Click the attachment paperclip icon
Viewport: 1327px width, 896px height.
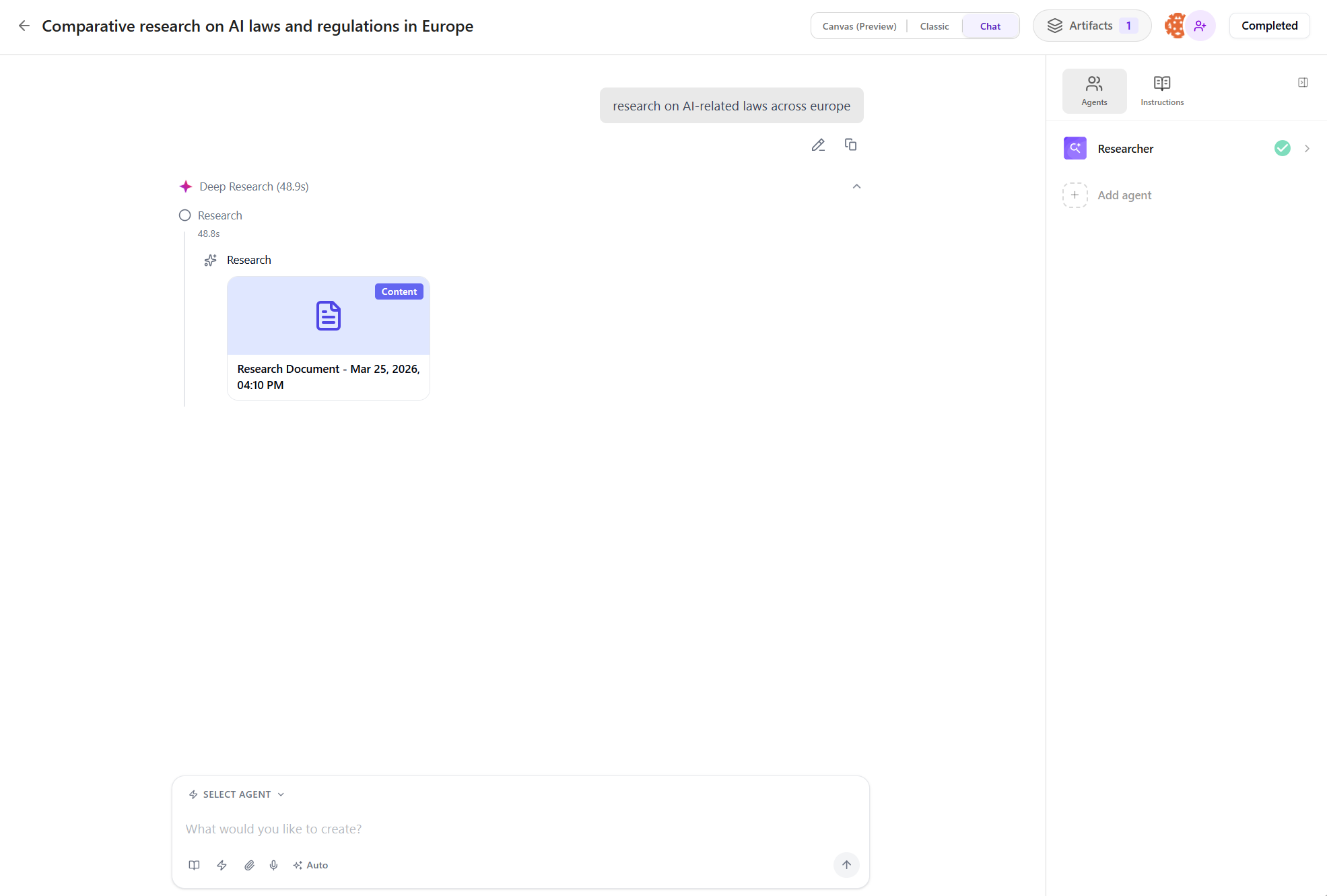[248, 865]
